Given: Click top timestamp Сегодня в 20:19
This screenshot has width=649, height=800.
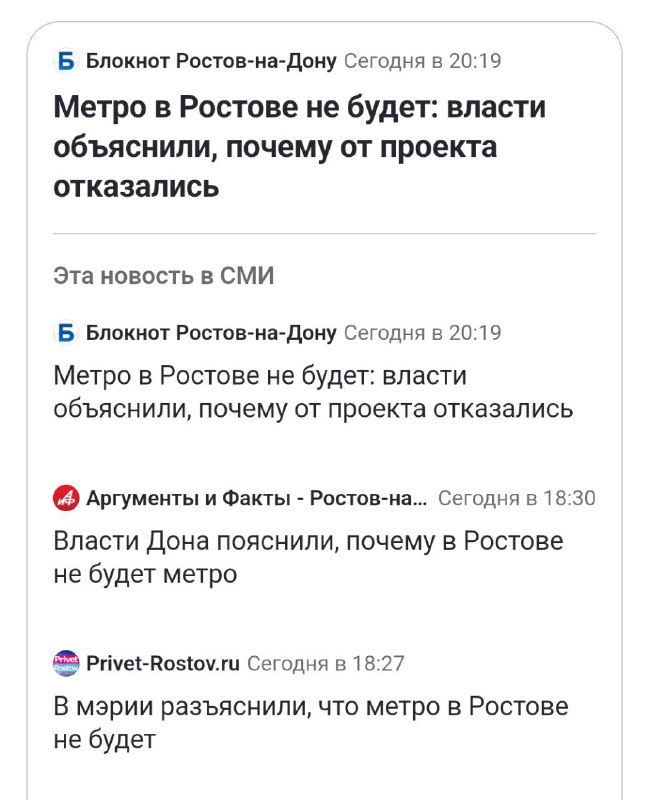Looking at the screenshot, I should coord(422,61).
